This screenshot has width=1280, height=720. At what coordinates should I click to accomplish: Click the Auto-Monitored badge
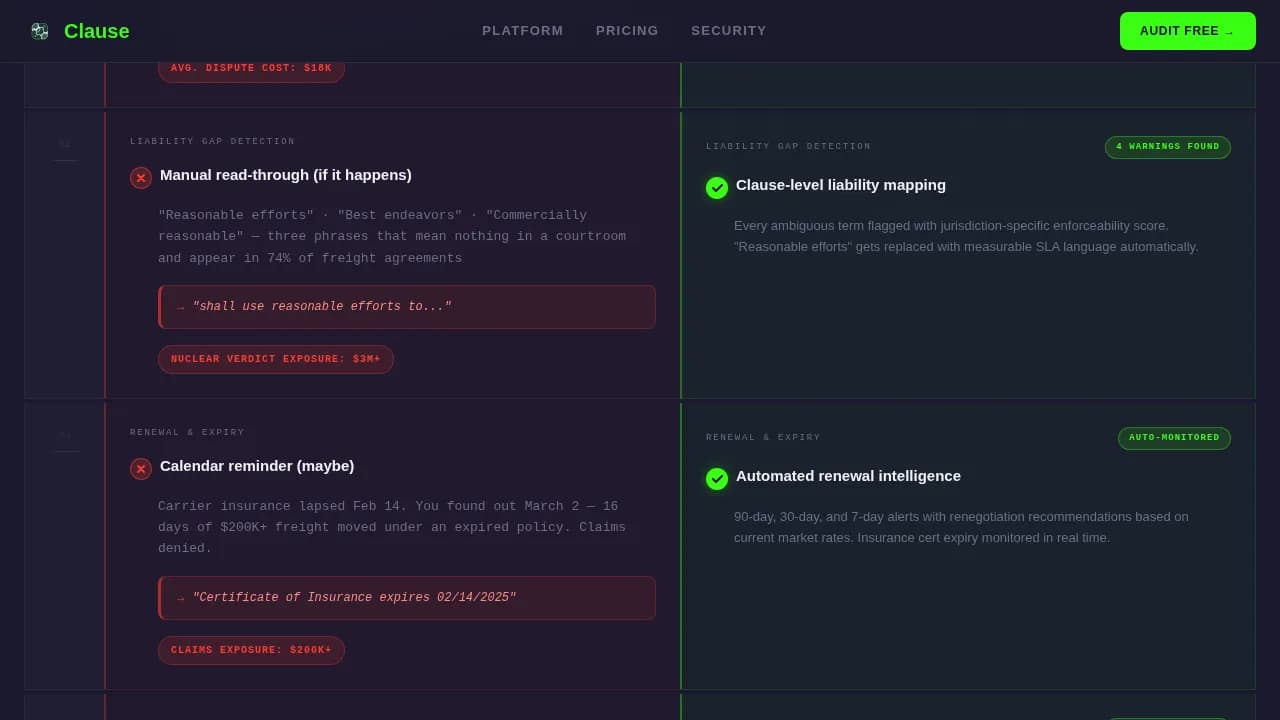point(1174,438)
